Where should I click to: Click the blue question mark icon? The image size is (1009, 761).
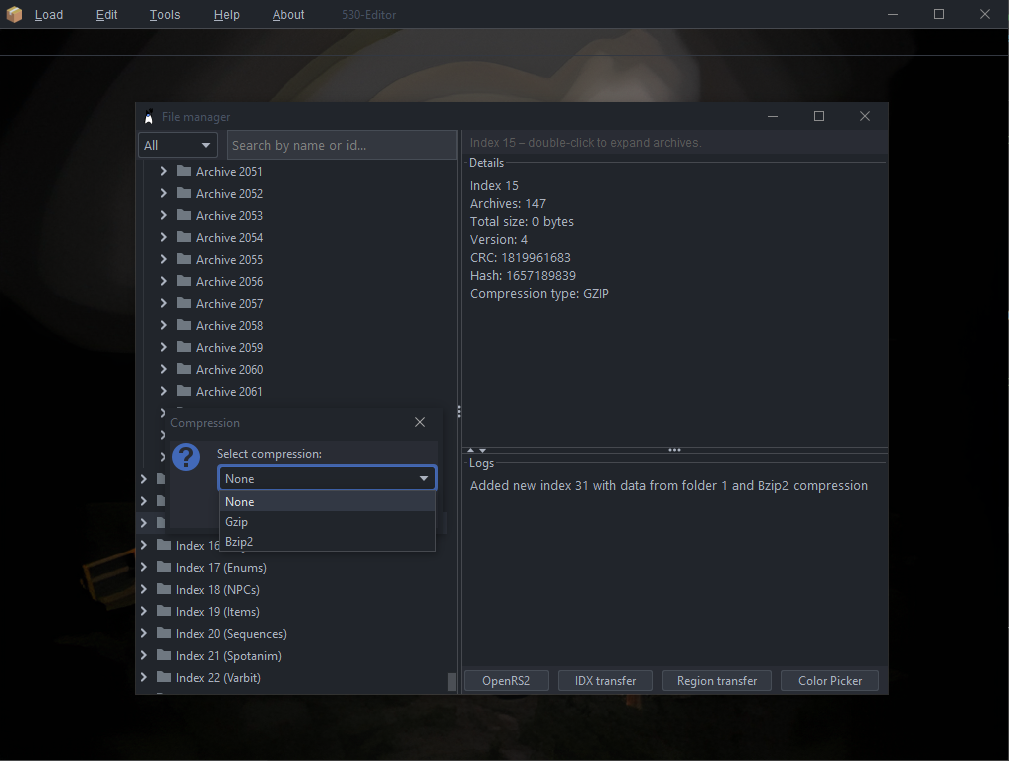[186, 458]
